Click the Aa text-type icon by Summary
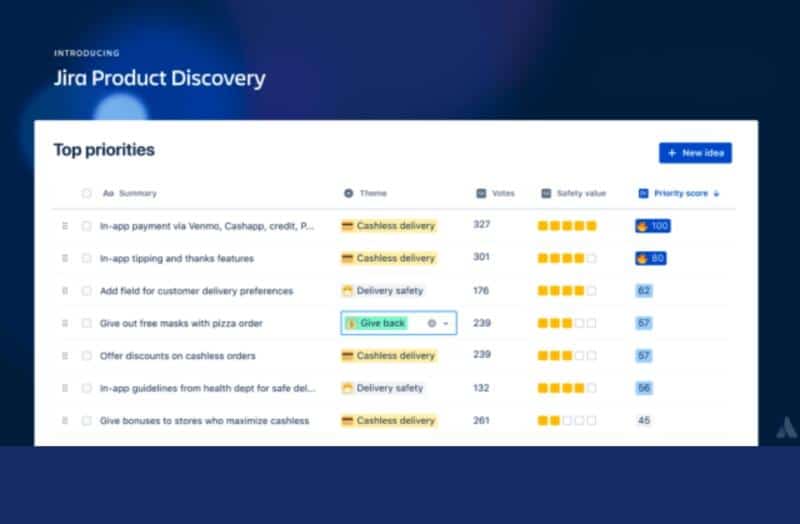The image size is (800, 524). (x=108, y=193)
